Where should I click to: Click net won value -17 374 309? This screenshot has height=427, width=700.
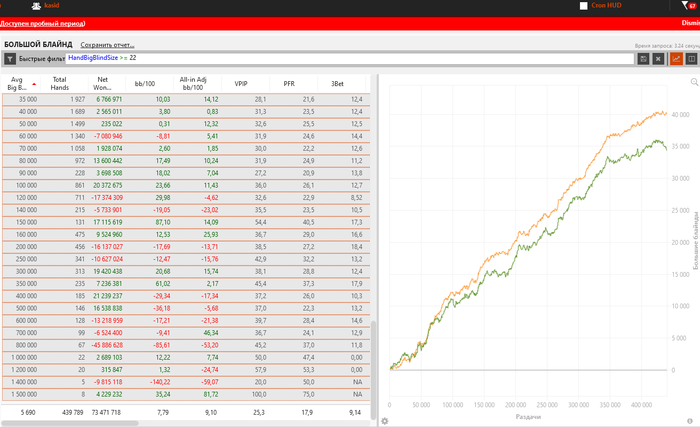[x=107, y=197]
